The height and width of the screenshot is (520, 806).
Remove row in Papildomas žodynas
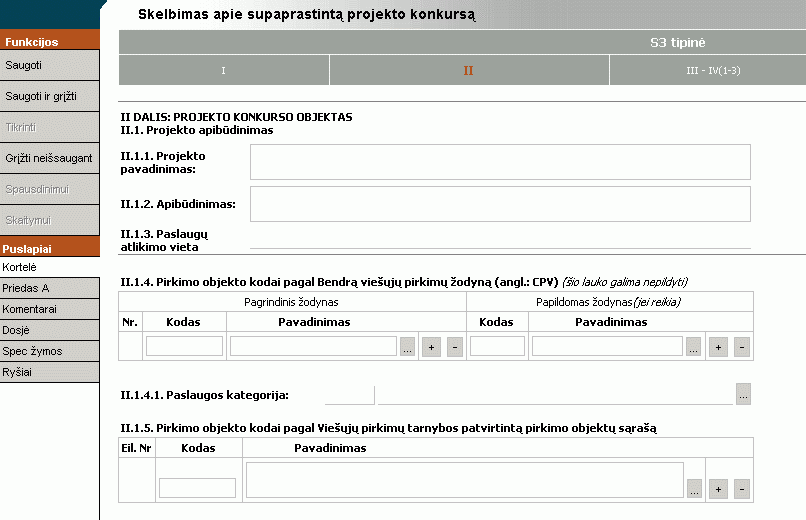[742, 347]
